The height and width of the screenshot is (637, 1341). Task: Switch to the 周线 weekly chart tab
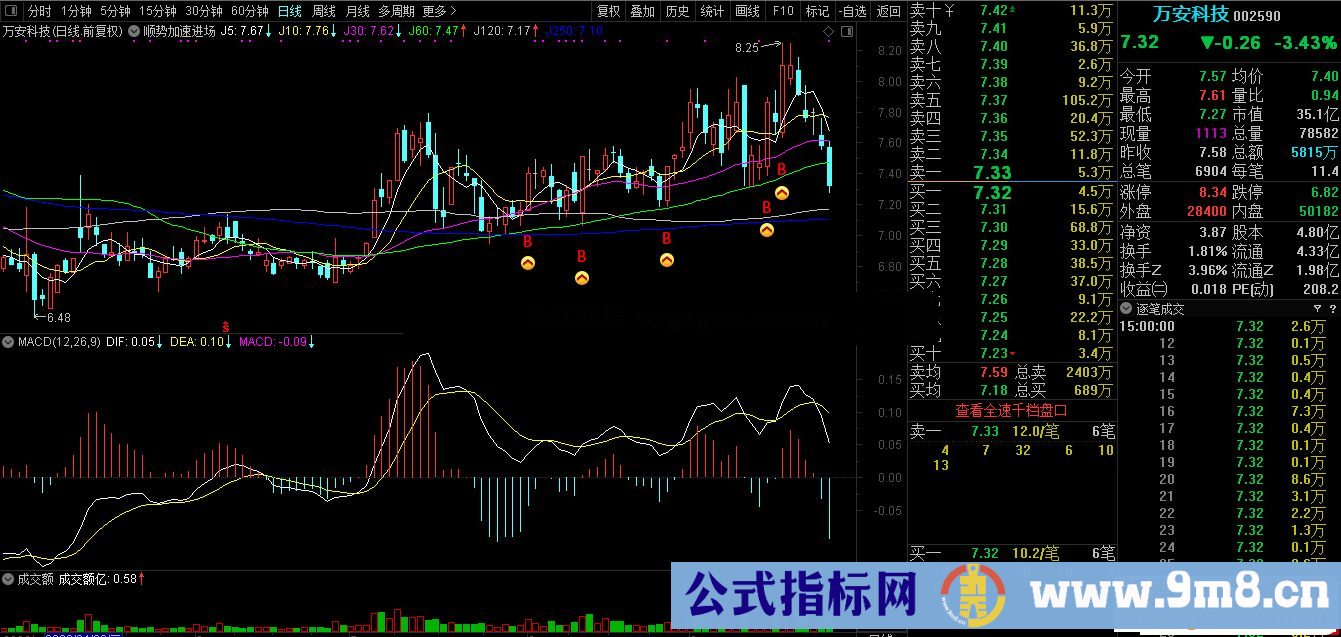point(323,10)
